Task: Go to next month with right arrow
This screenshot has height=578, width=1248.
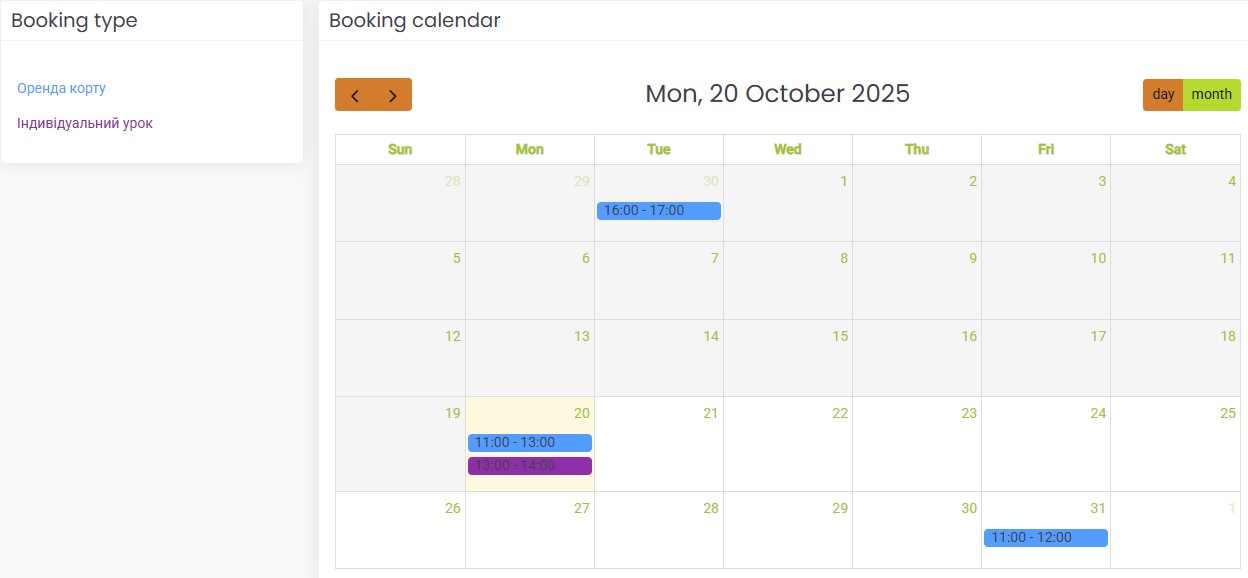Action: tap(393, 95)
